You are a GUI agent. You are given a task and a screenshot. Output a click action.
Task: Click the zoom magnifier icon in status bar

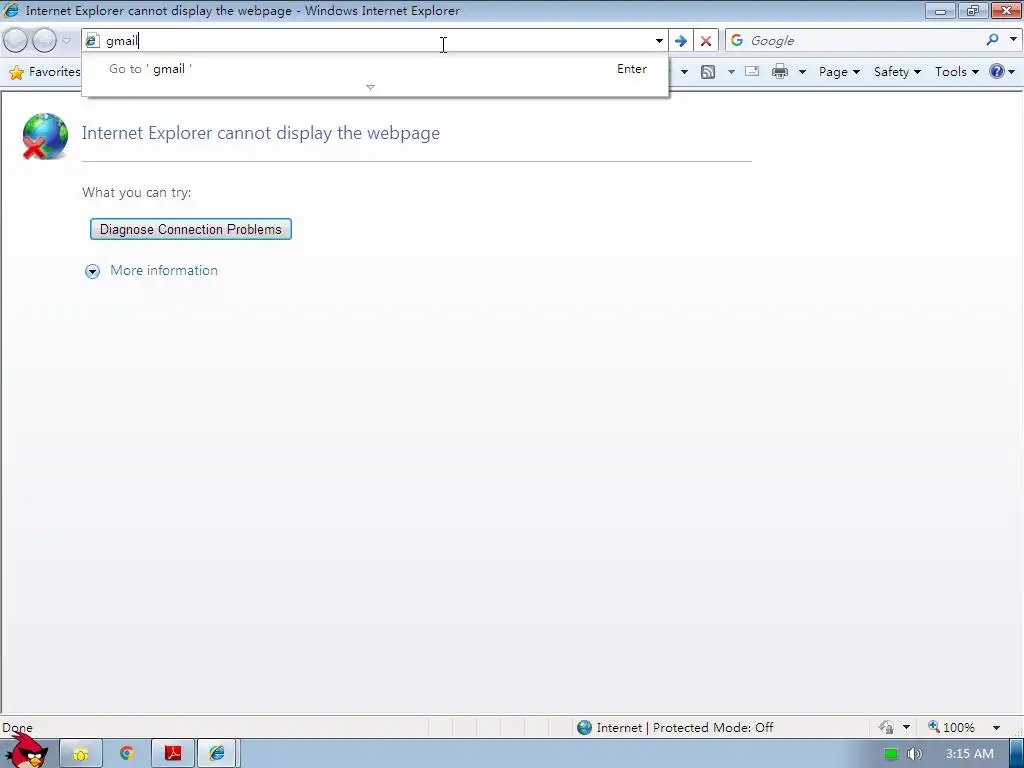coord(934,727)
